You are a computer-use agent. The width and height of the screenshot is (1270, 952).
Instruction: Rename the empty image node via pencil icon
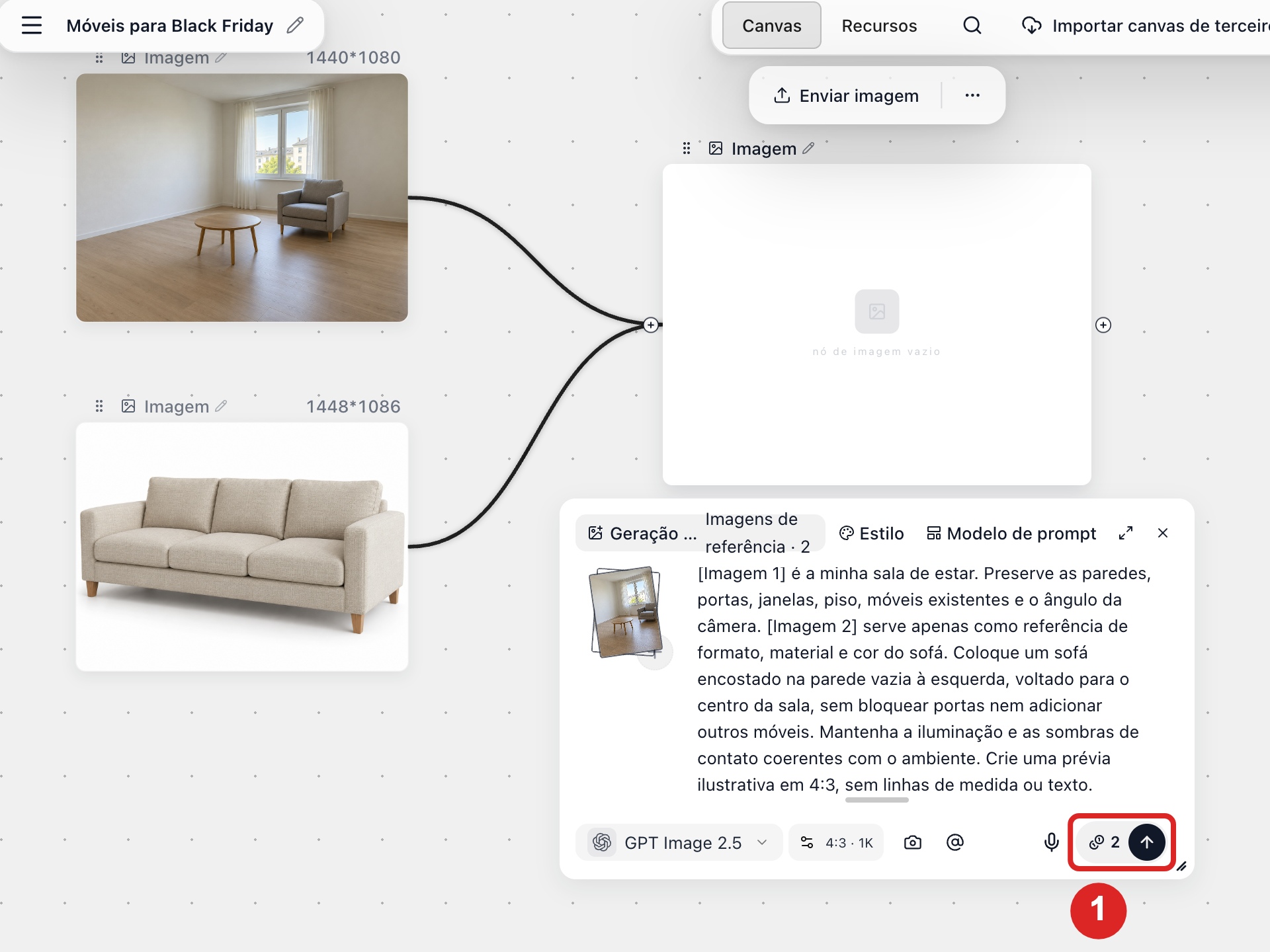[x=808, y=148]
